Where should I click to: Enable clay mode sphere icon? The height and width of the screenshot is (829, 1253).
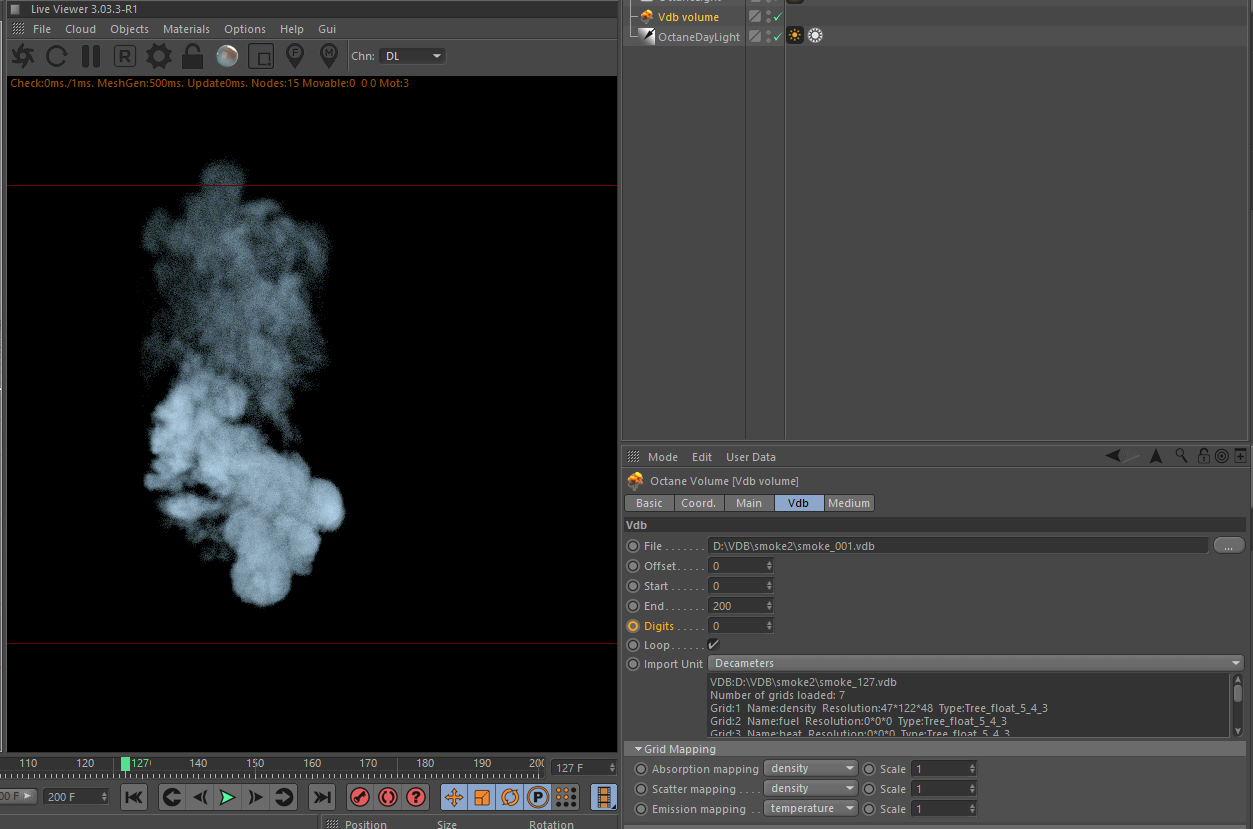coord(227,56)
